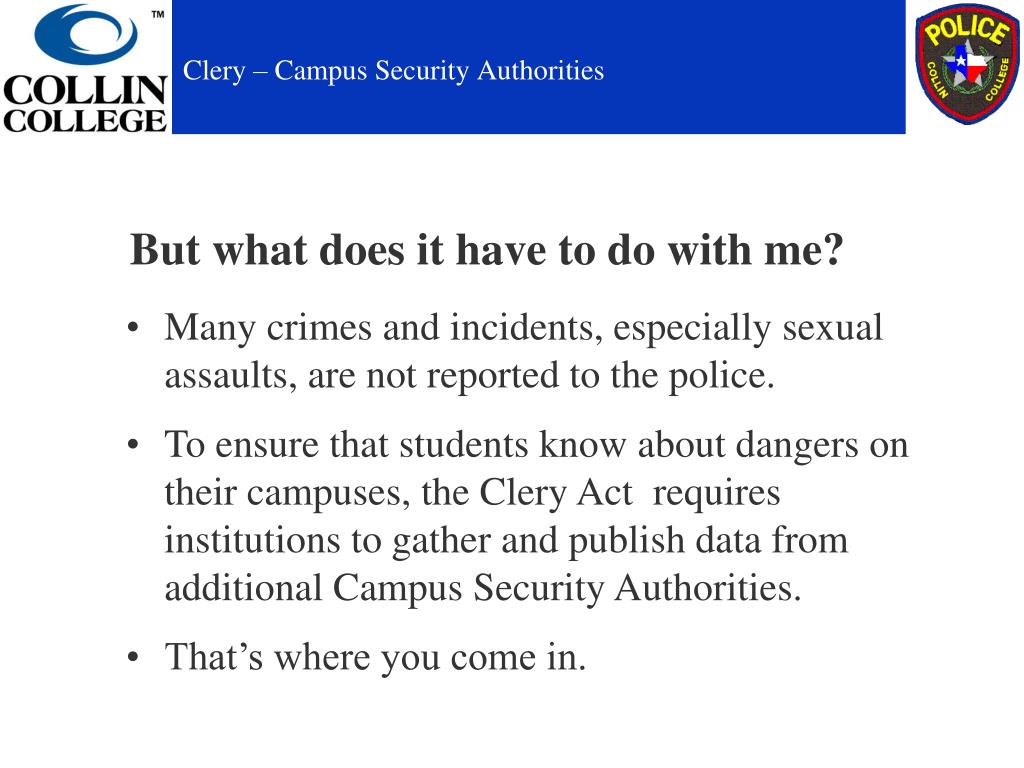
Task: Select the second bullet point marker
Action: 133,445
